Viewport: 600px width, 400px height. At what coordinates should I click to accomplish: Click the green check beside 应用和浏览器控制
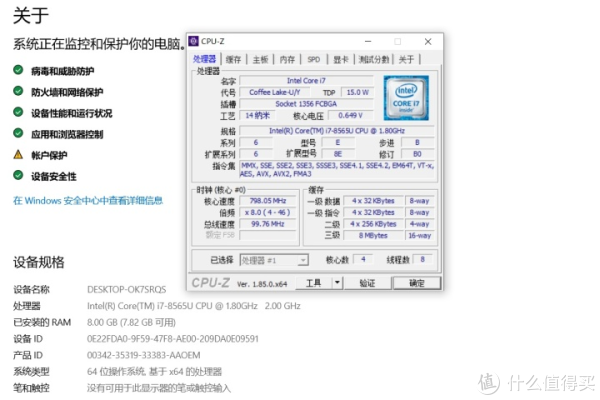coord(18,133)
